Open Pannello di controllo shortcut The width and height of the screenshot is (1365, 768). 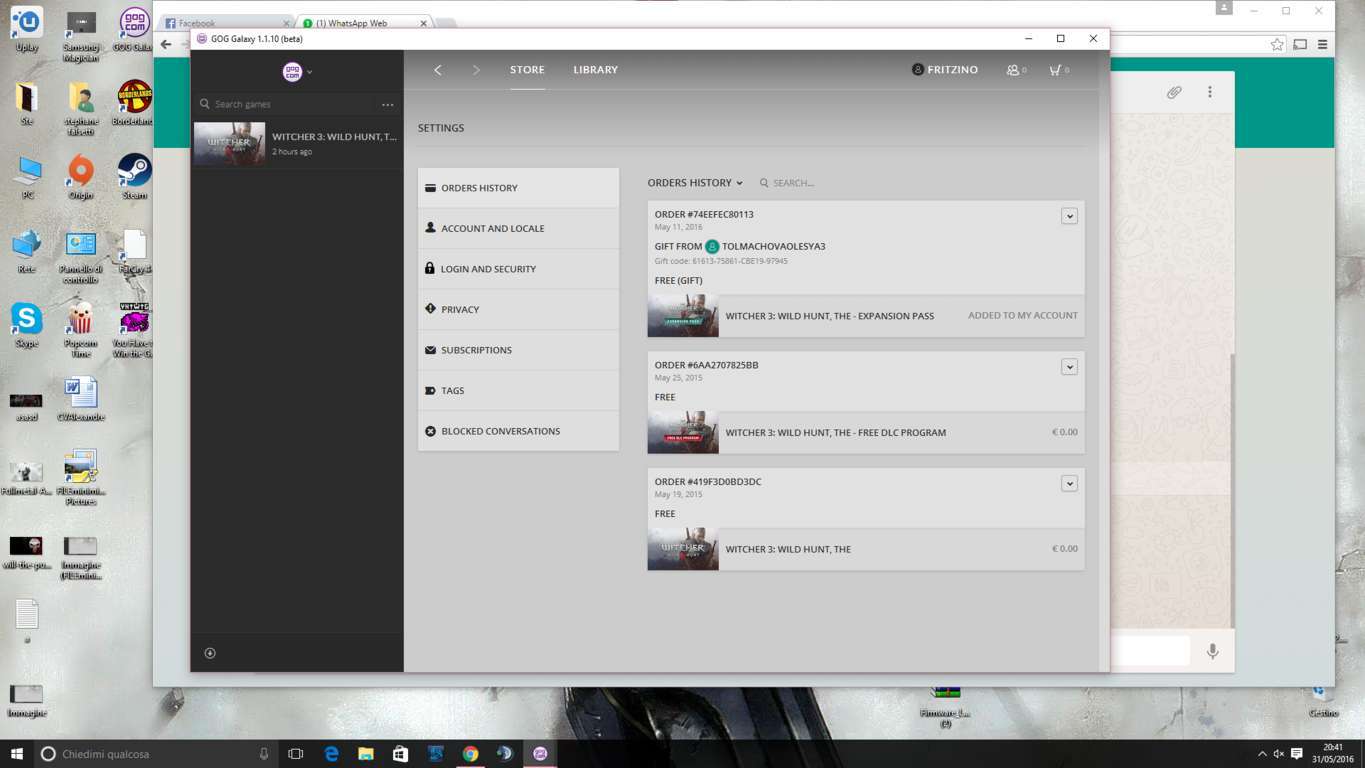coord(81,256)
